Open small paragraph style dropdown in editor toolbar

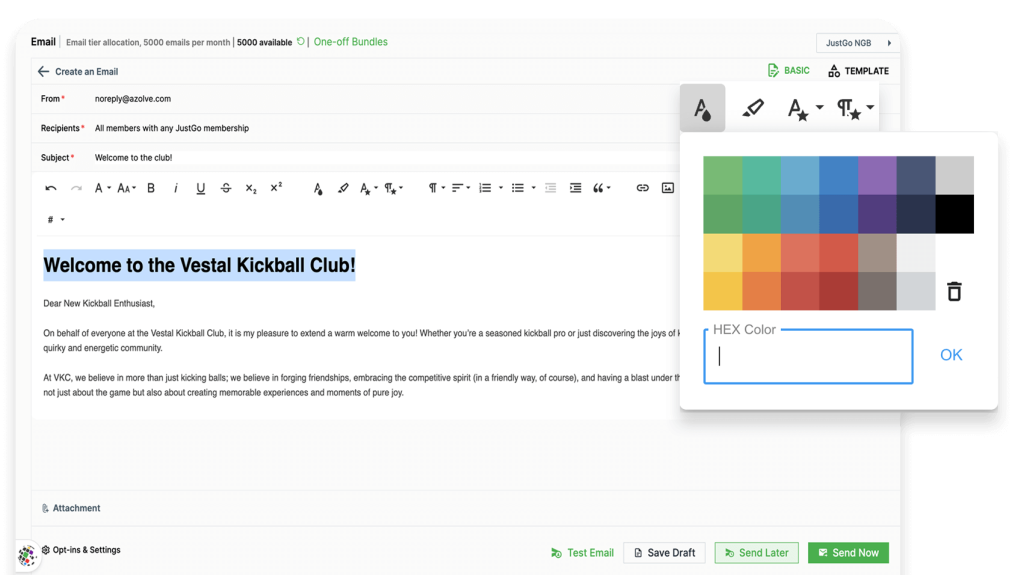pyautogui.click(x=393, y=189)
